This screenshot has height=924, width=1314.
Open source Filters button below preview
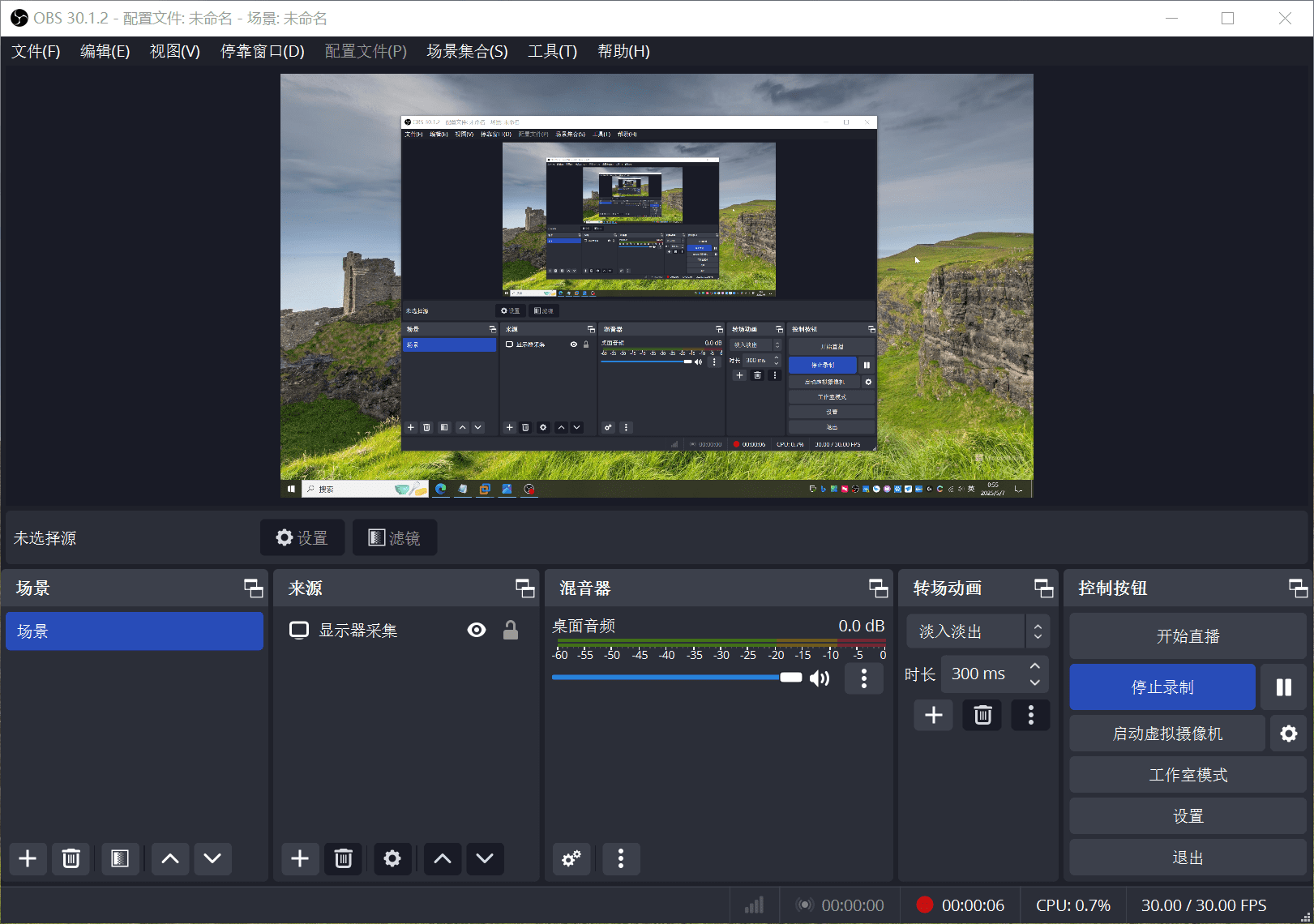(x=395, y=537)
